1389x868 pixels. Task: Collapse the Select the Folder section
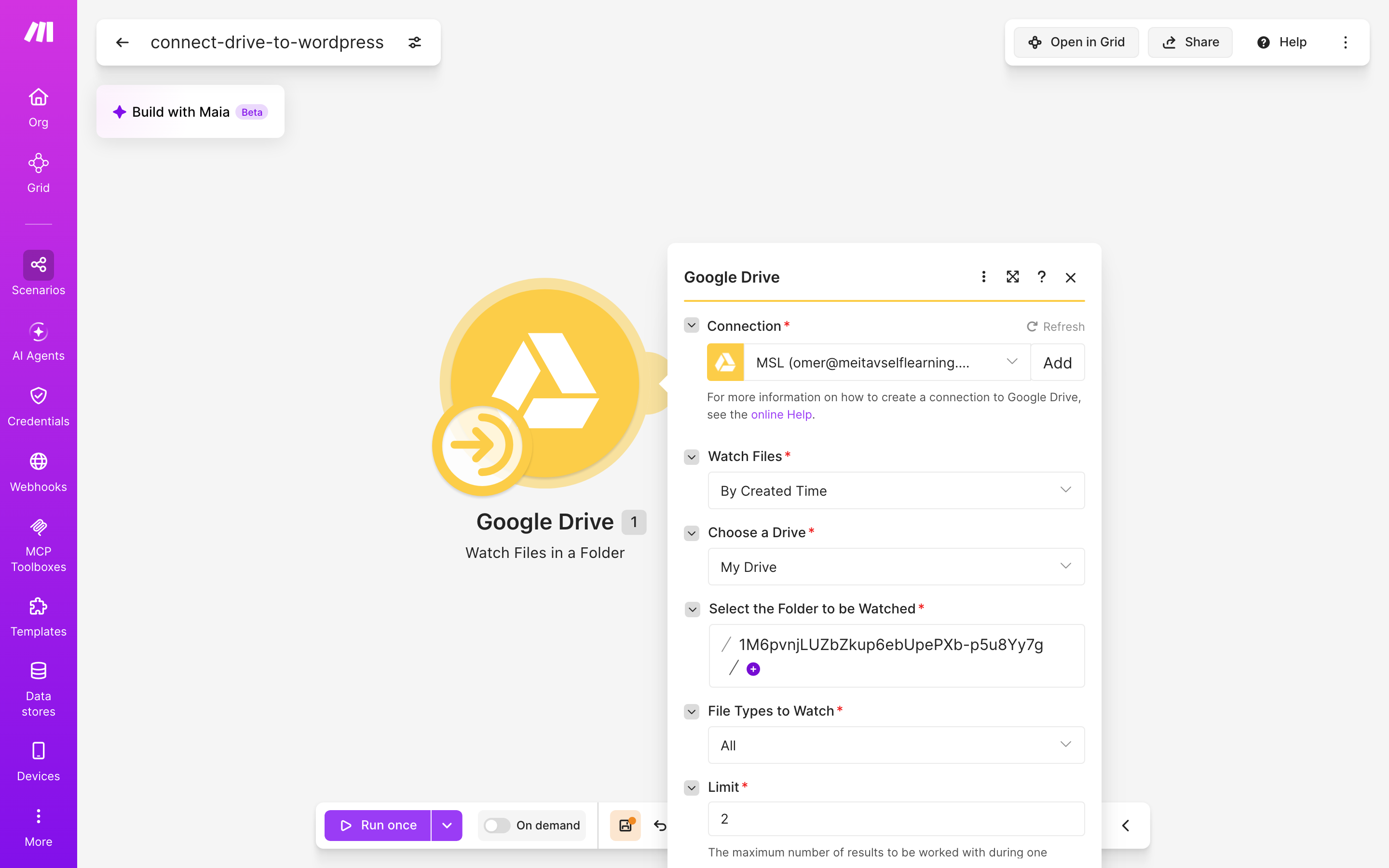tap(693, 609)
